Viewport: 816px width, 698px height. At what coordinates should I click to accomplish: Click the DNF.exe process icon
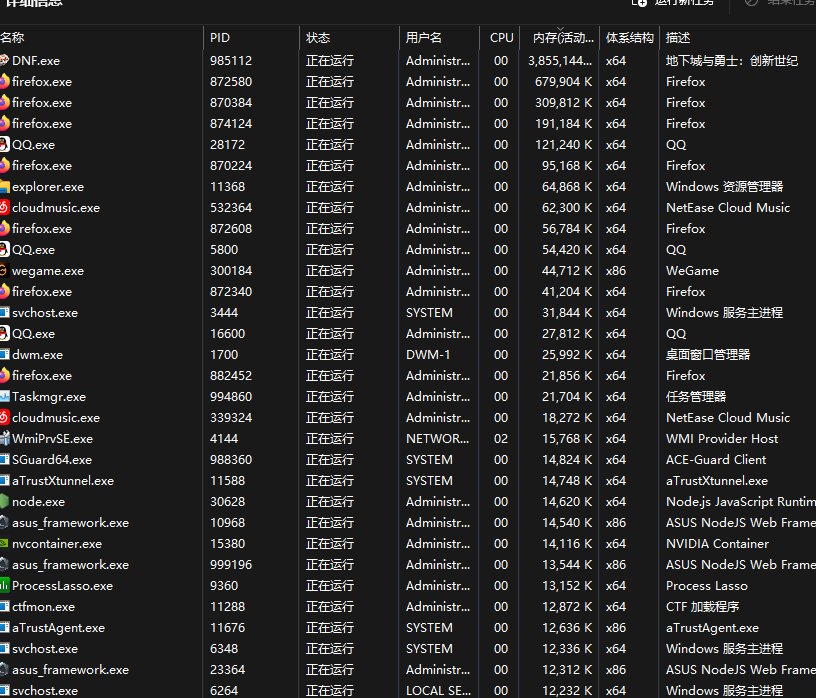click(4, 60)
